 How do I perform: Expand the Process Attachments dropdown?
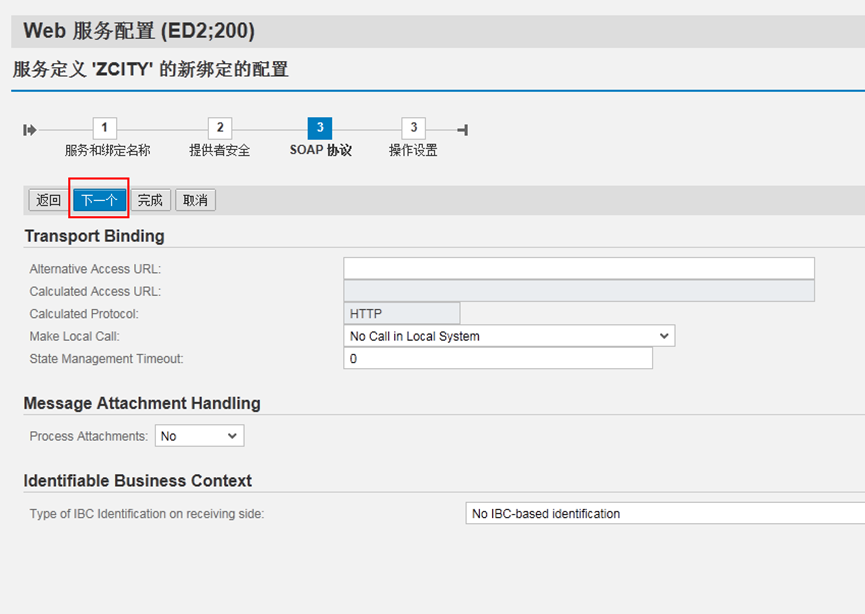point(199,436)
